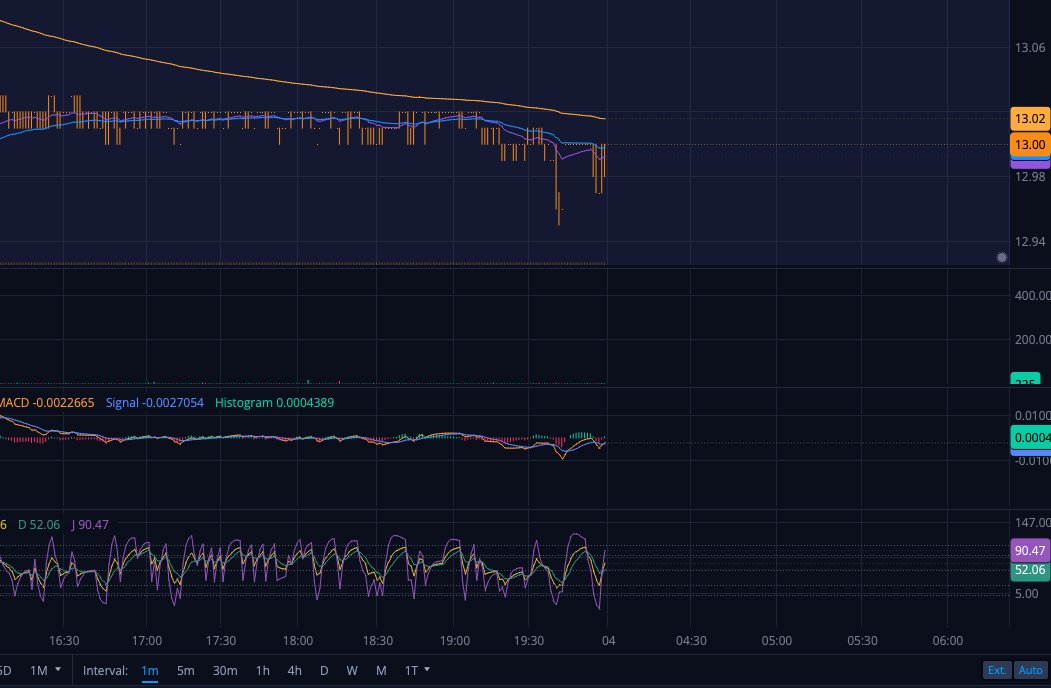Click the 12.98 price axis label
Screen dimensions: 1051x688
pos(1030,176)
